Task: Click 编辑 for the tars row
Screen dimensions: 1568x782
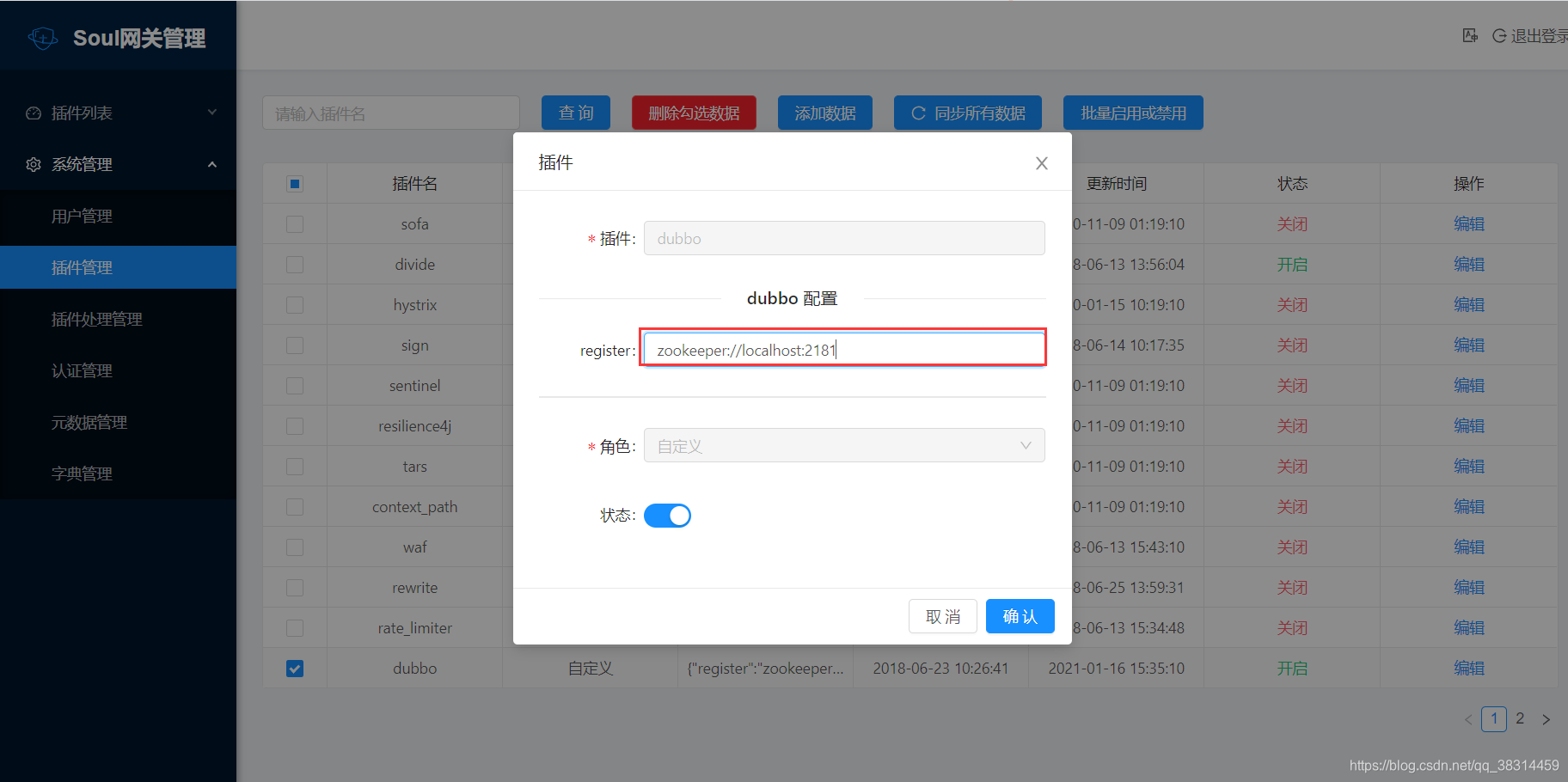Action: pos(1469,467)
